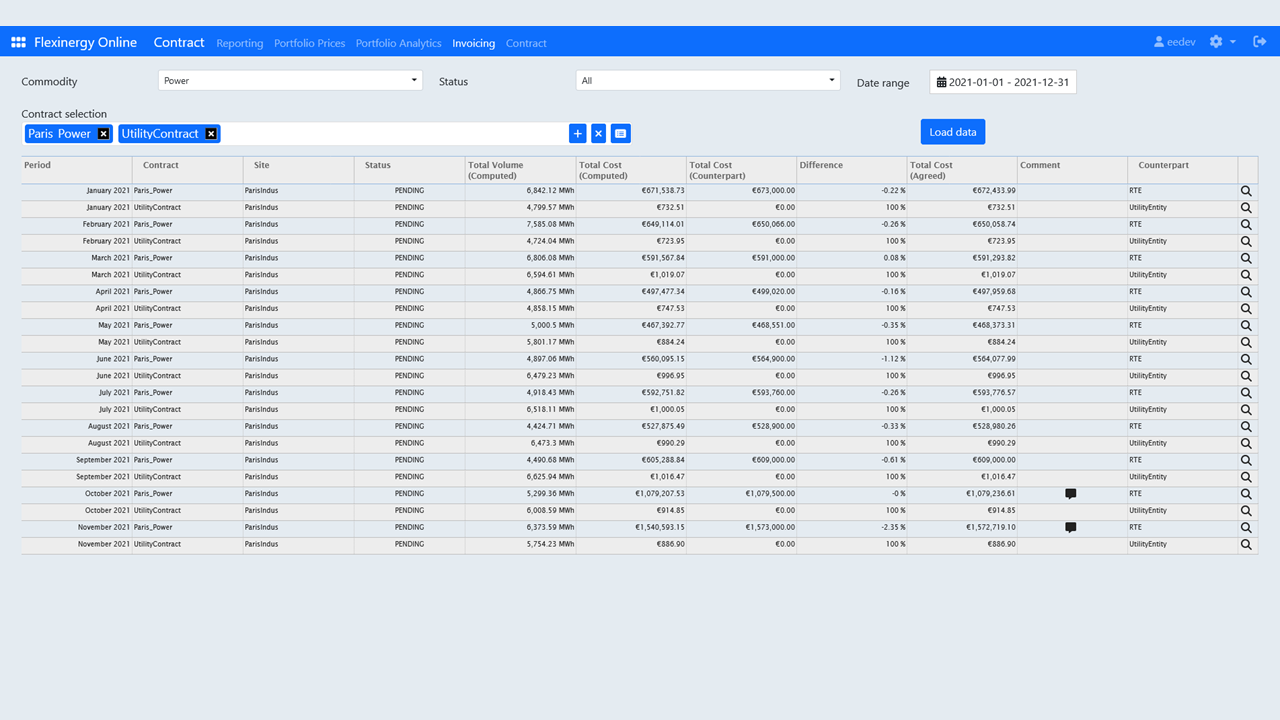This screenshot has height=720, width=1280.
Task: Open the Portfolio Analytics tab
Action: pyautogui.click(x=399, y=43)
